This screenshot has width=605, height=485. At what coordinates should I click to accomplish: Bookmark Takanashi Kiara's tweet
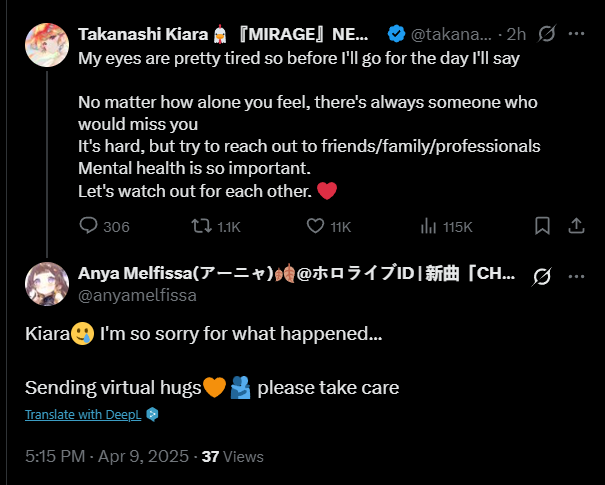coord(542,226)
